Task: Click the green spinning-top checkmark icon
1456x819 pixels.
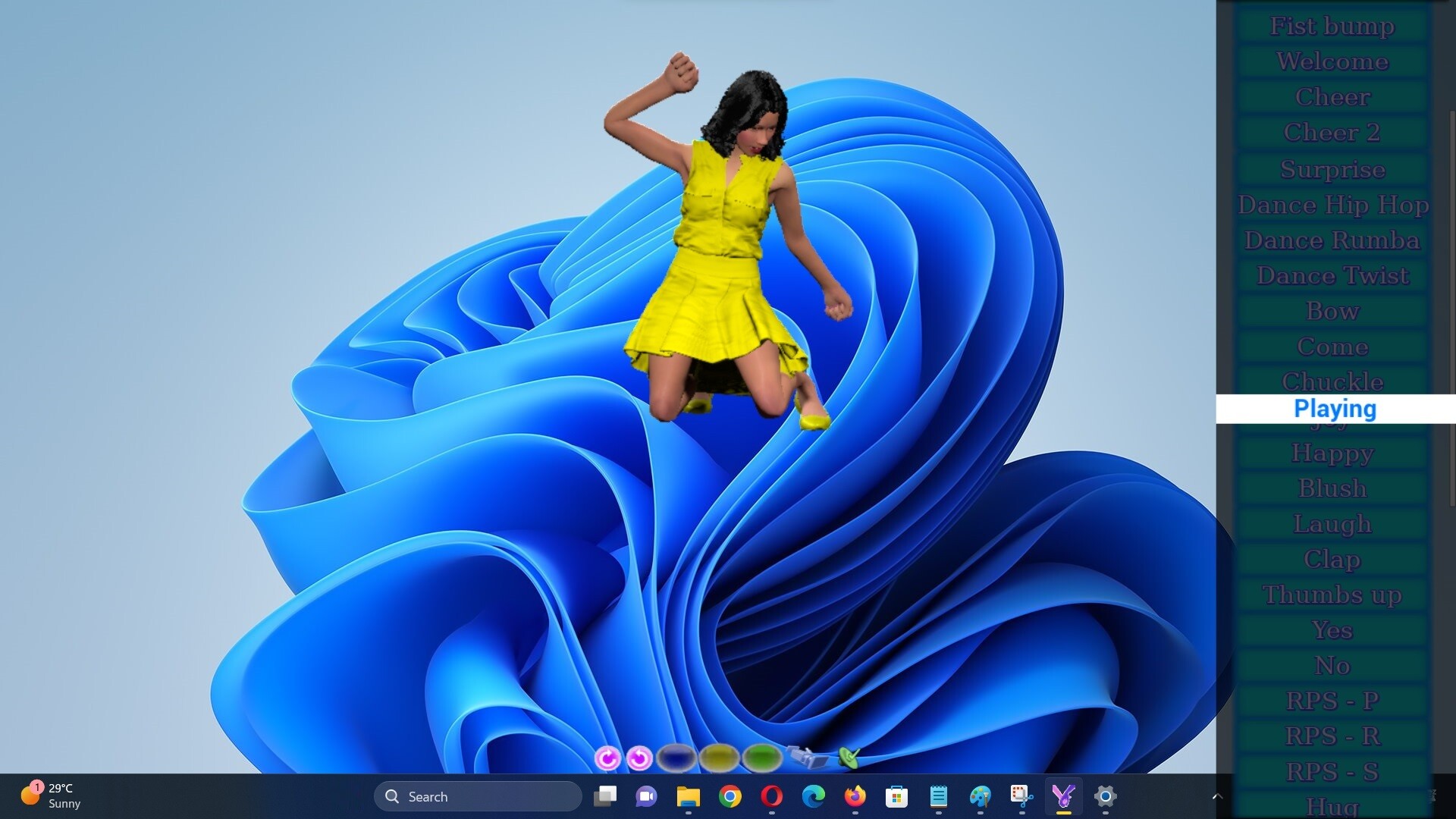Action: click(x=851, y=756)
